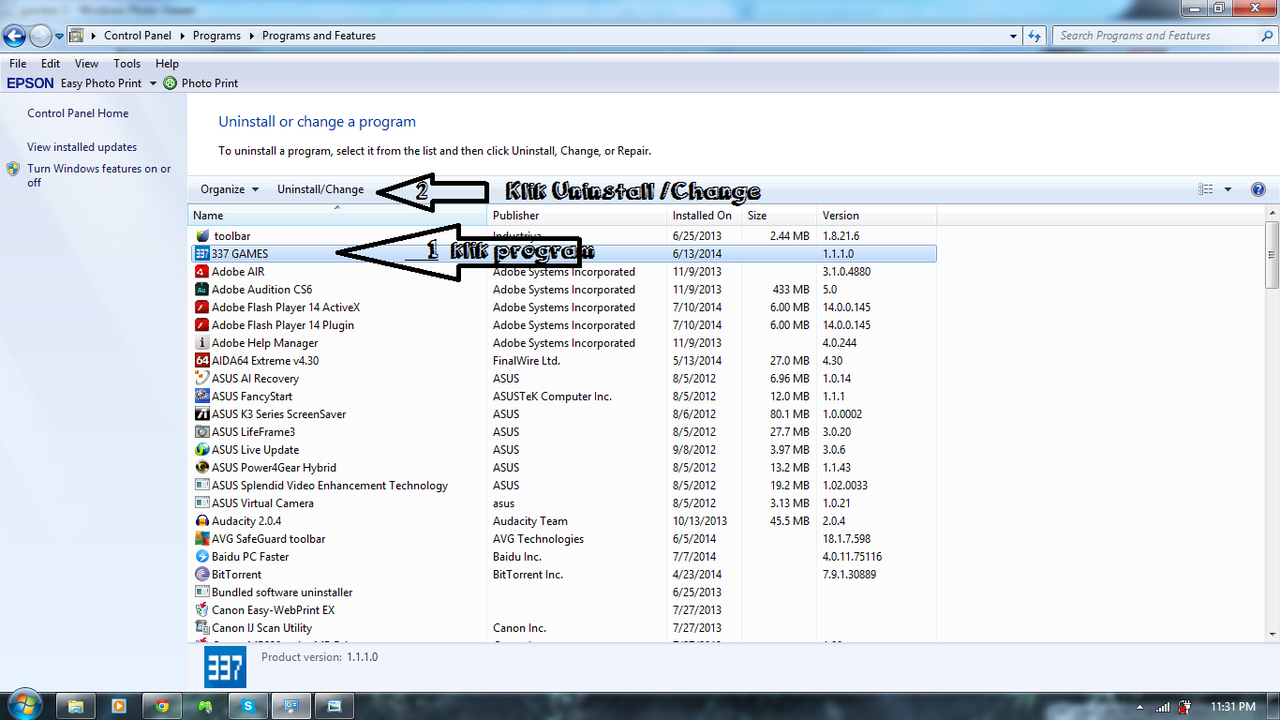The width and height of the screenshot is (1280, 720).
Task: Select the Adobe Audition CS6 icon
Action: click(x=203, y=290)
